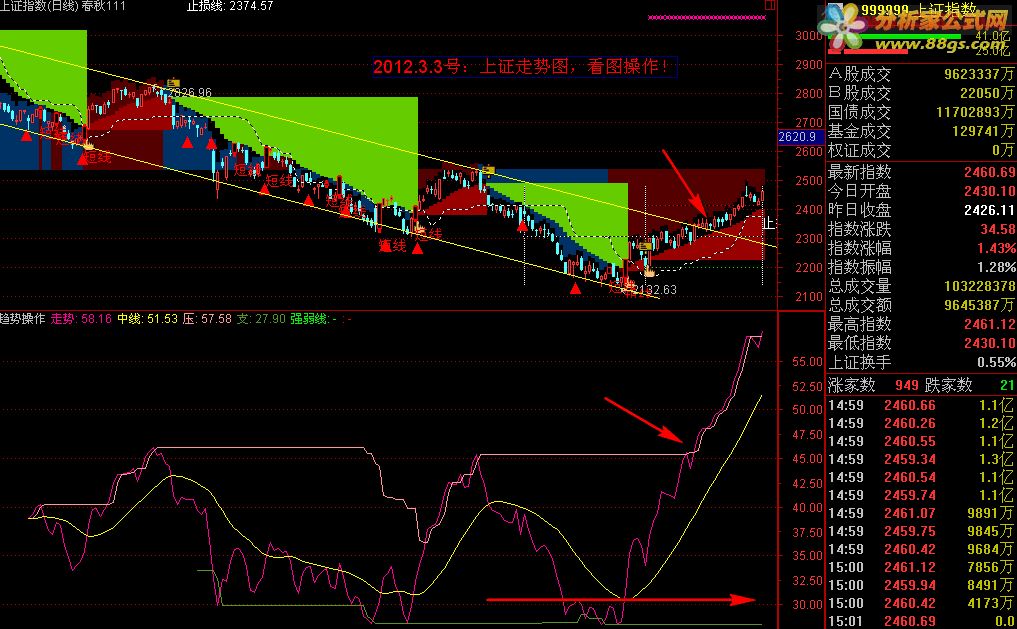Click the 趋势操作 indicator name

click(x=23, y=319)
